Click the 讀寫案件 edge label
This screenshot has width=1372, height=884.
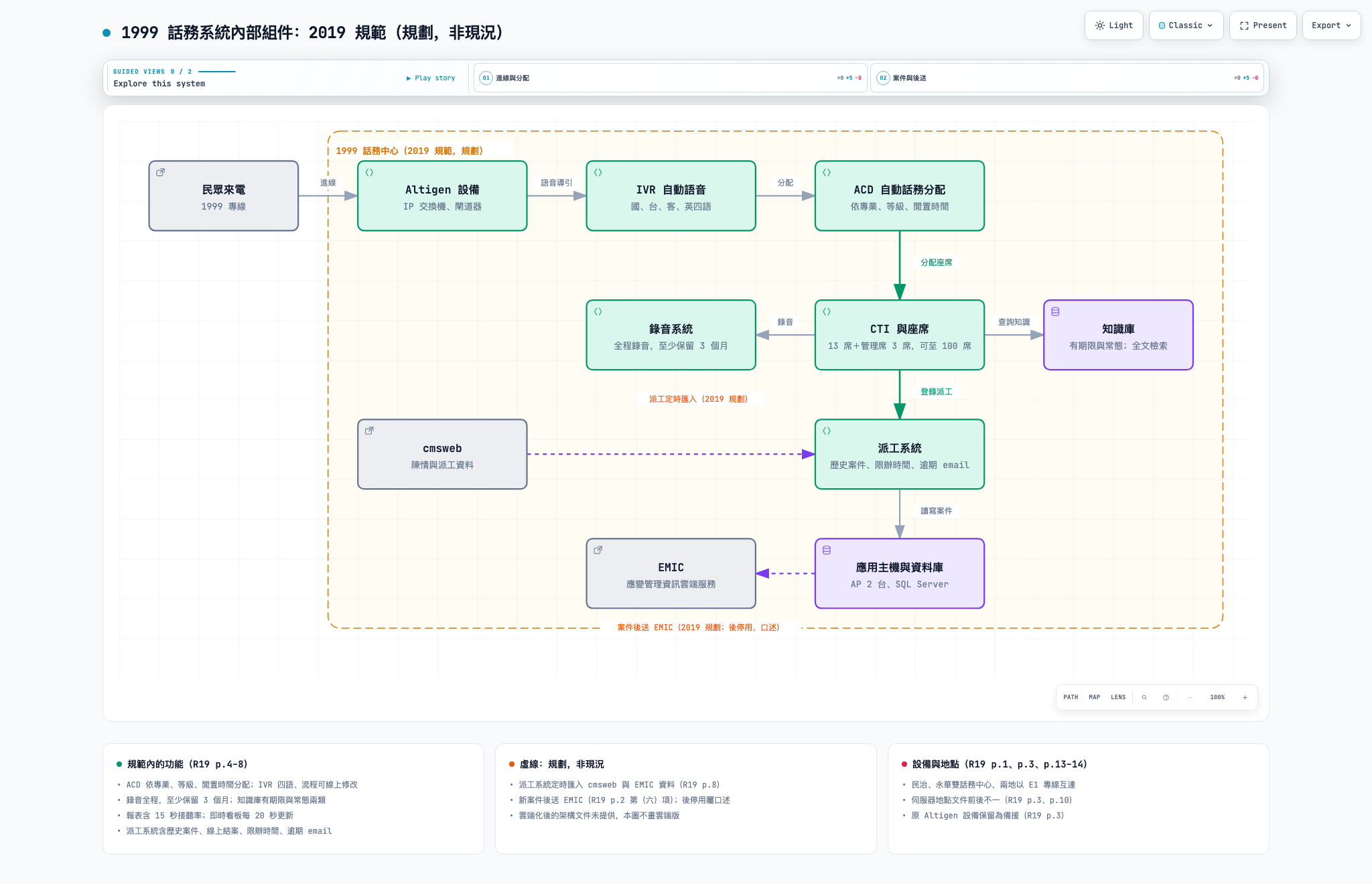click(936, 511)
